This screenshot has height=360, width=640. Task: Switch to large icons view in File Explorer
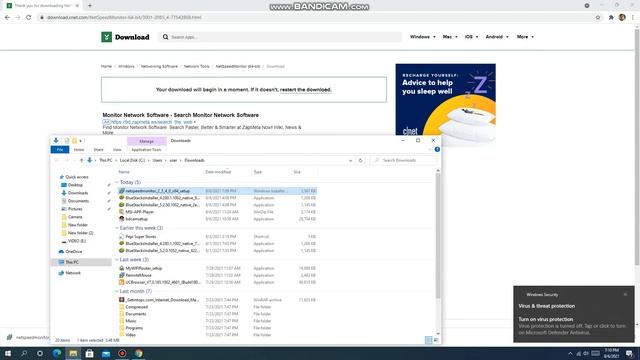click(436, 340)
